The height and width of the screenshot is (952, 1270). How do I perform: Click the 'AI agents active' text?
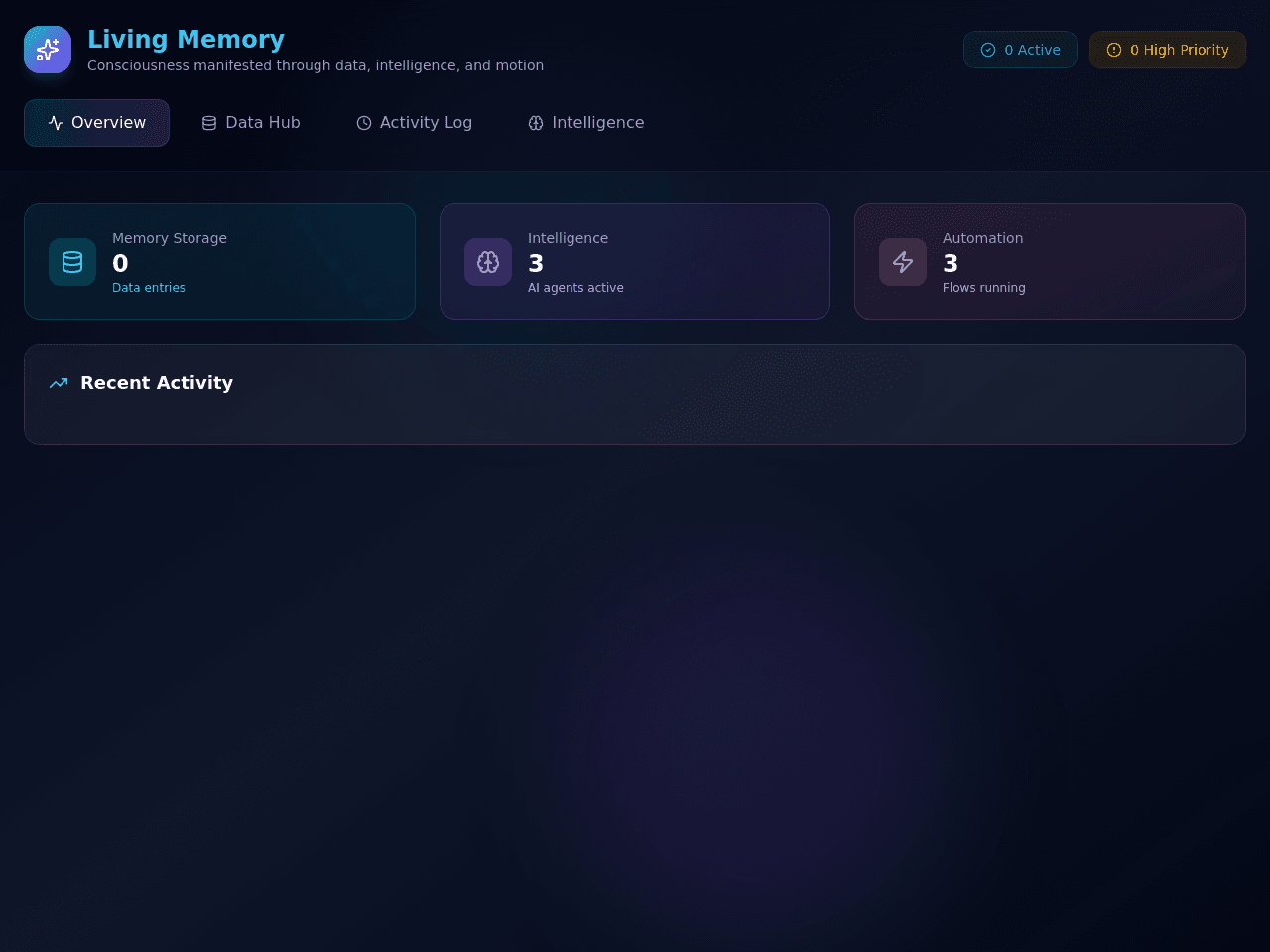(x=575, y=288)
